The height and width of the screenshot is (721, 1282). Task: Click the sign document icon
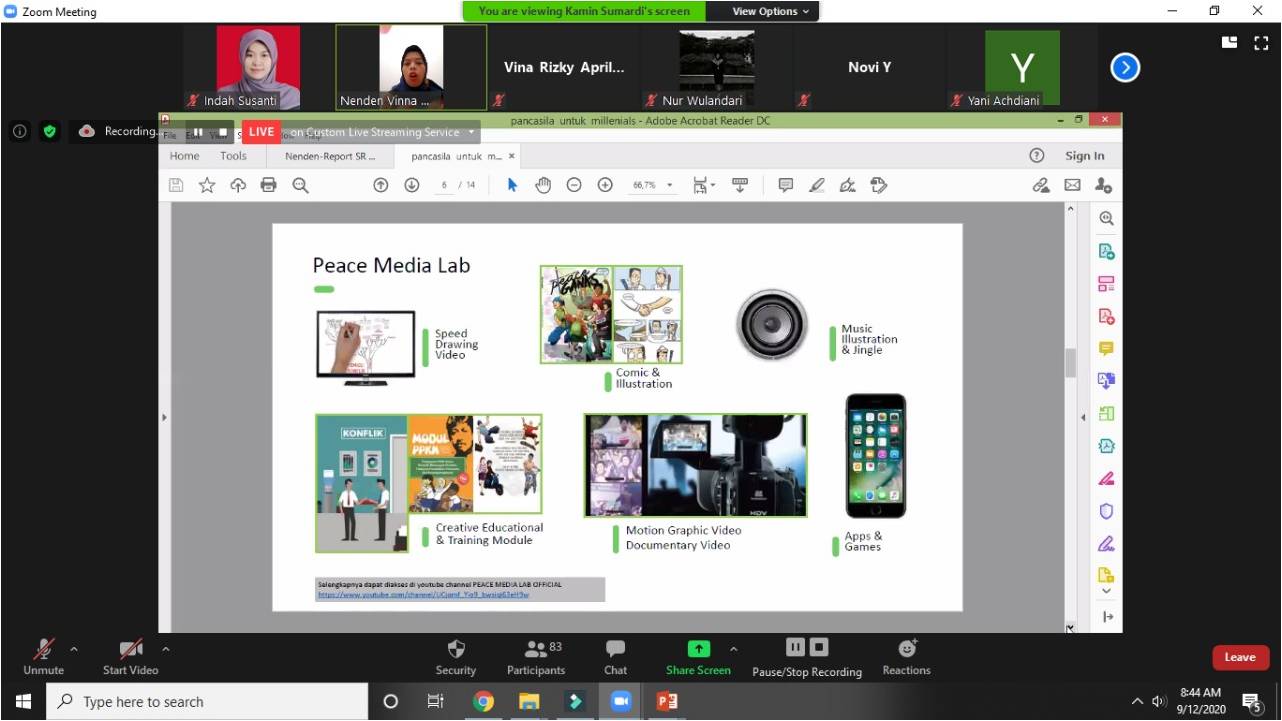tap(848, 185)
